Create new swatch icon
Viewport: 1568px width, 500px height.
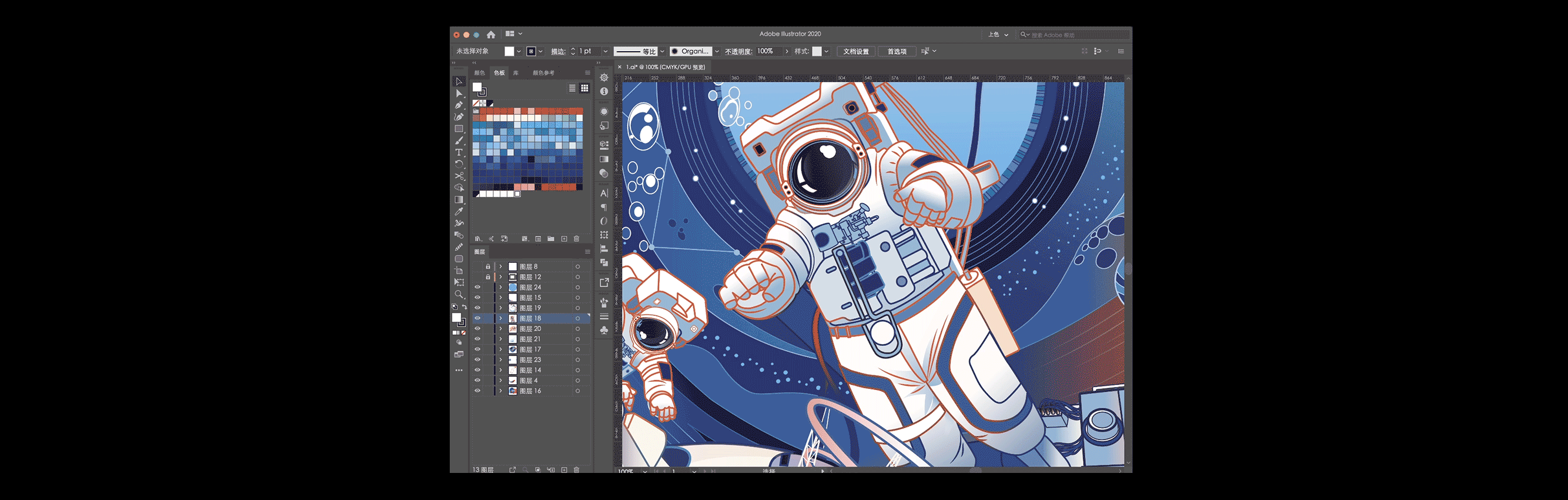coord(564,239)
